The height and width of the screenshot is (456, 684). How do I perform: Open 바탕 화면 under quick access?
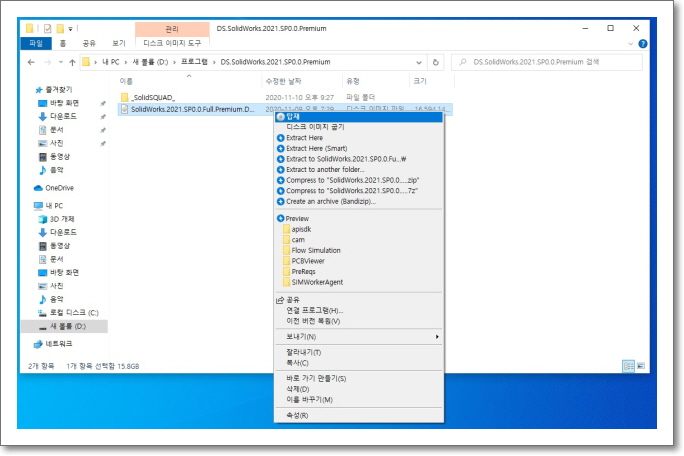(x=64, y=103)
